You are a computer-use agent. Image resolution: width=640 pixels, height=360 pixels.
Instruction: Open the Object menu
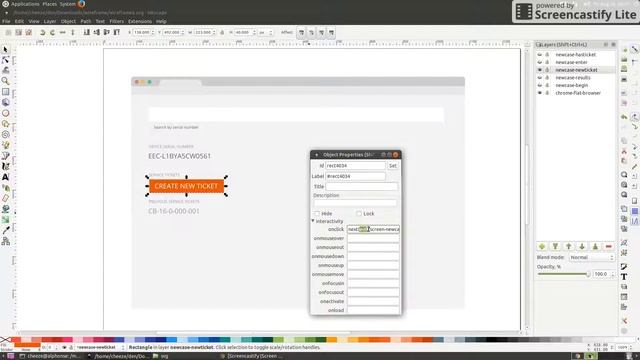[x=68, y=21]
